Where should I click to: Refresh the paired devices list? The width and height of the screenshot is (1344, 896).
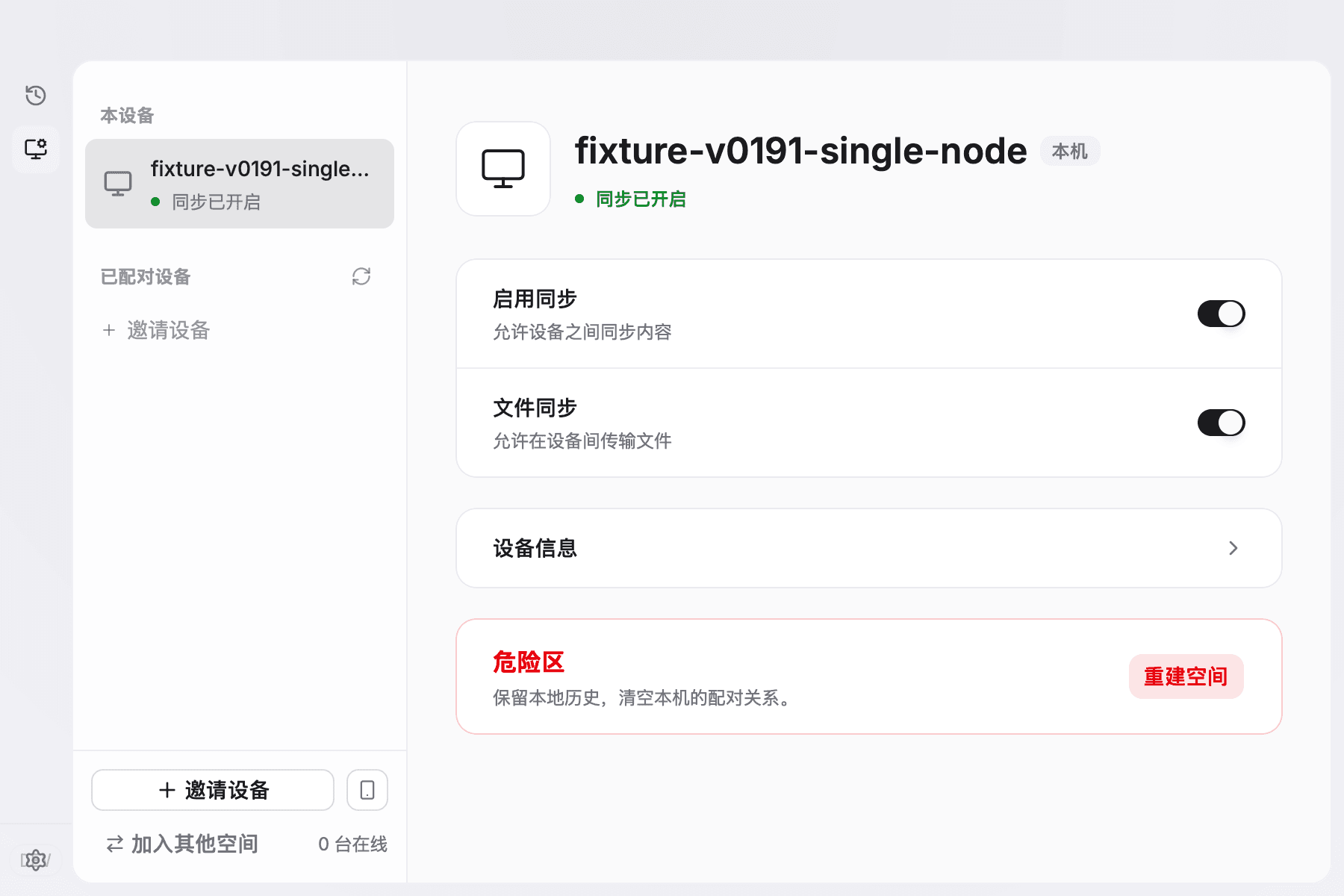[361, 276]
